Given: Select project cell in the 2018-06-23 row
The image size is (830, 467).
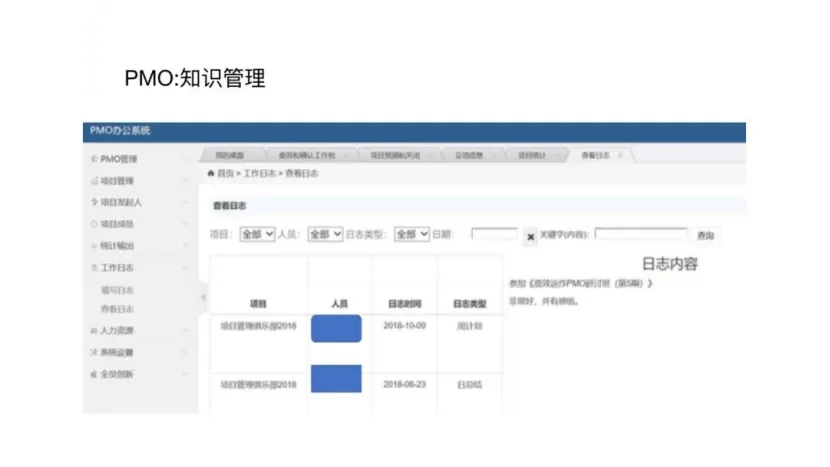Looking at the screenshot, I should click(x=258, y=384).
